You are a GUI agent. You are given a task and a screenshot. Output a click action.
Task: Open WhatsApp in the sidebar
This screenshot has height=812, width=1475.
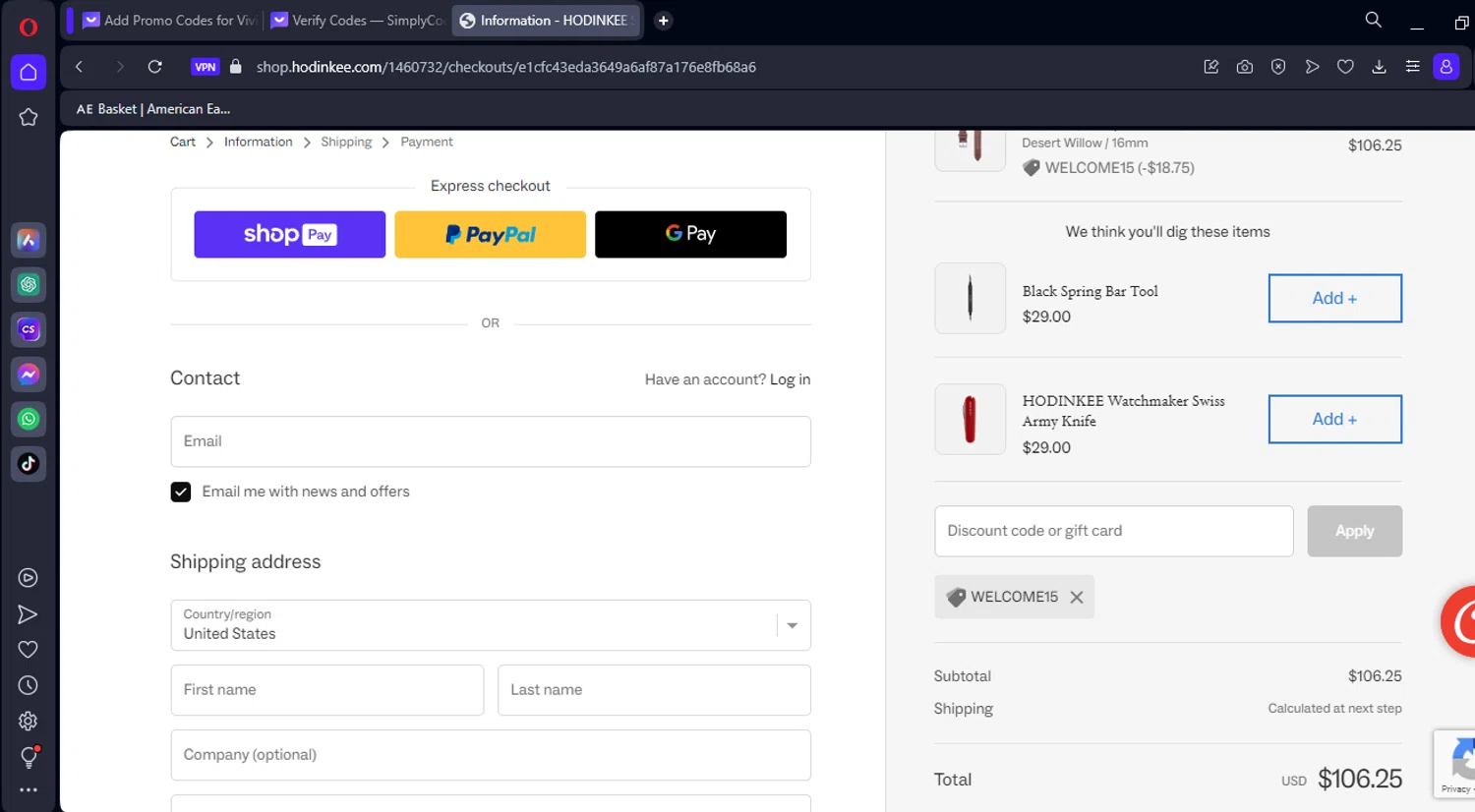point(29,419)
